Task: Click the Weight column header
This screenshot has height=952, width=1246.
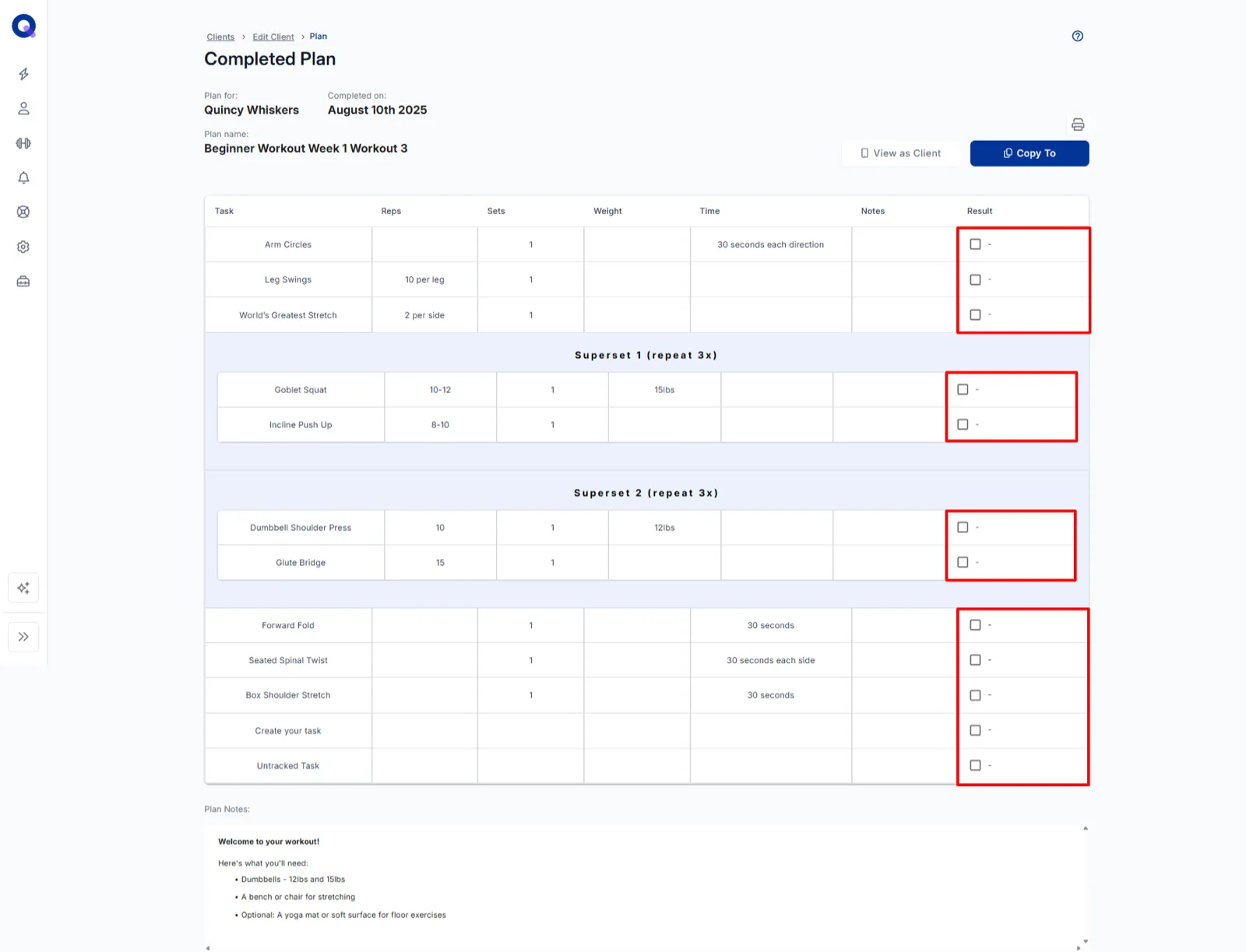Action: [x=607, y=211]
